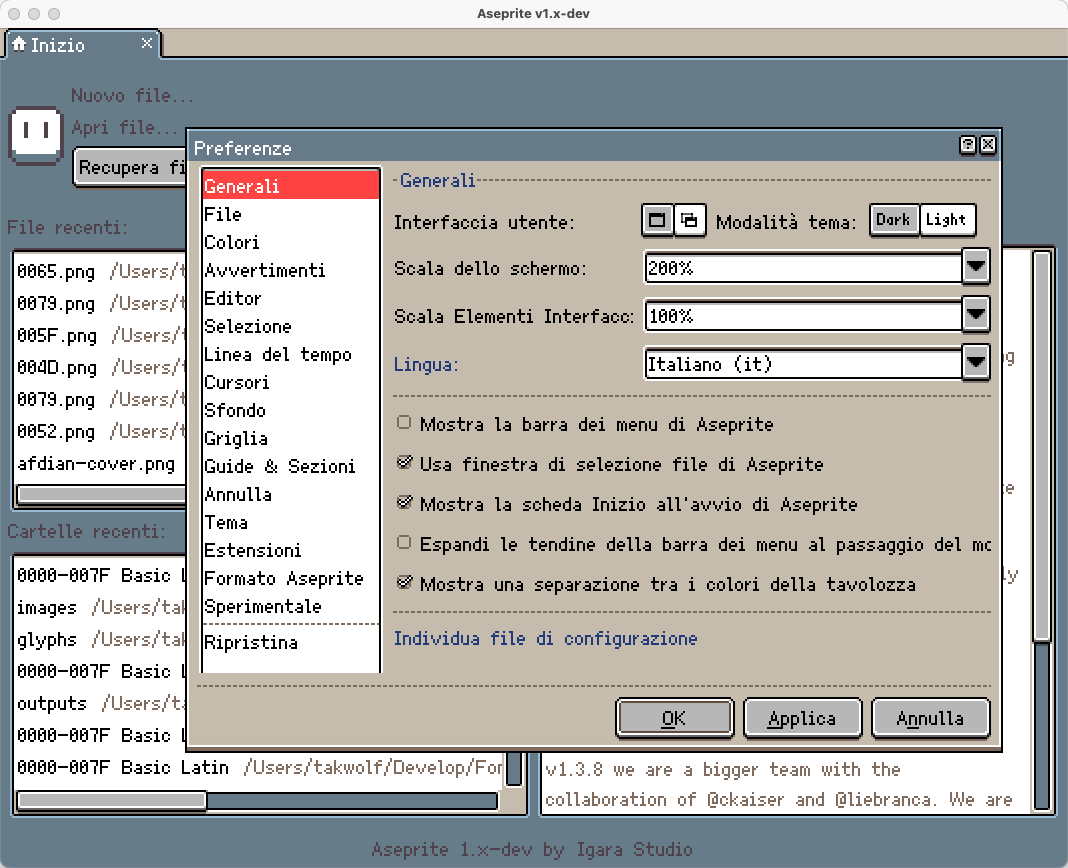
Task: Click the Annulla button at dialog bottom
Action: tap(930, 718)
